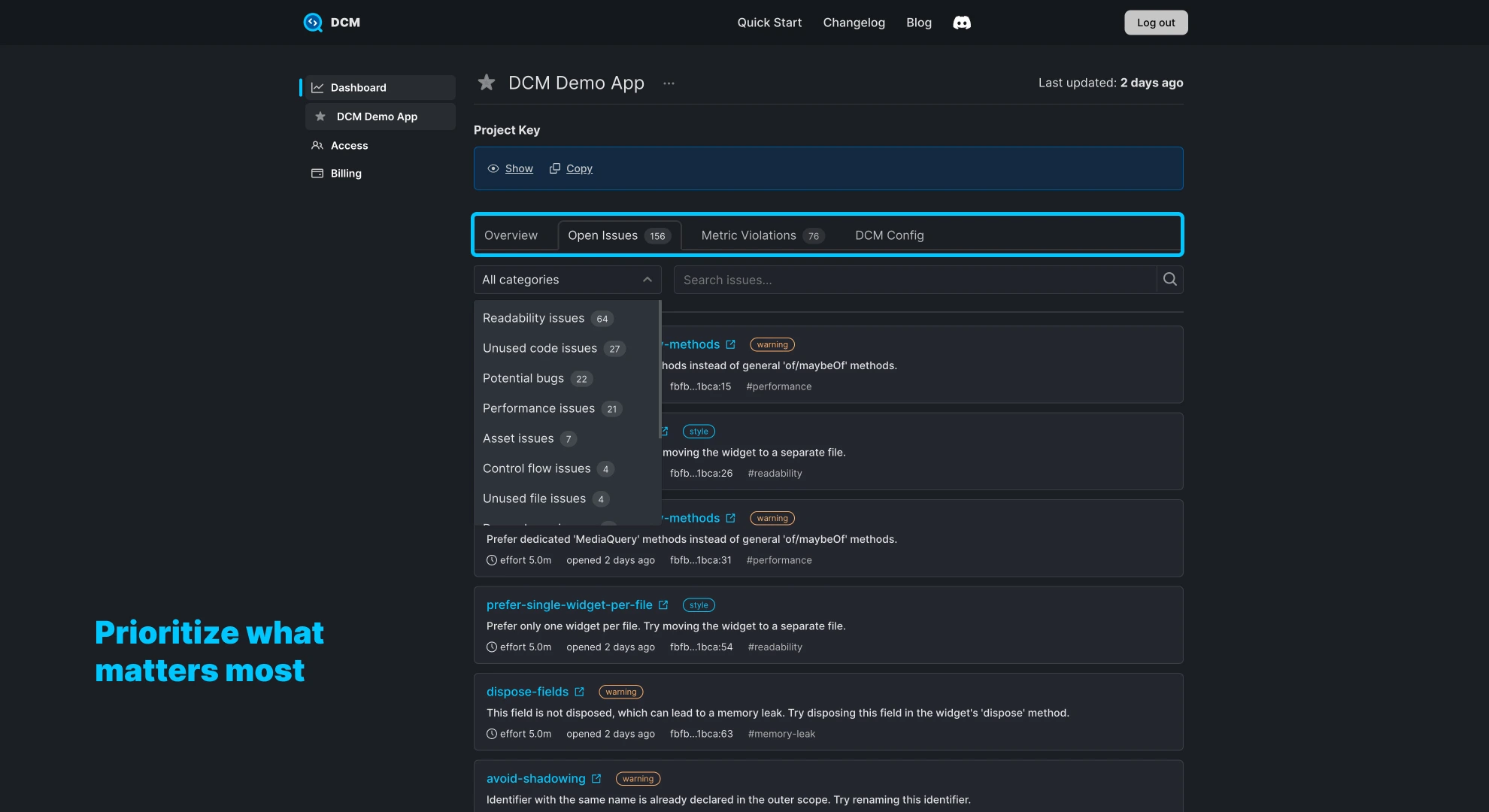
Task: Open external link icon beside avoid-shadowing
Action: point(596,779)
